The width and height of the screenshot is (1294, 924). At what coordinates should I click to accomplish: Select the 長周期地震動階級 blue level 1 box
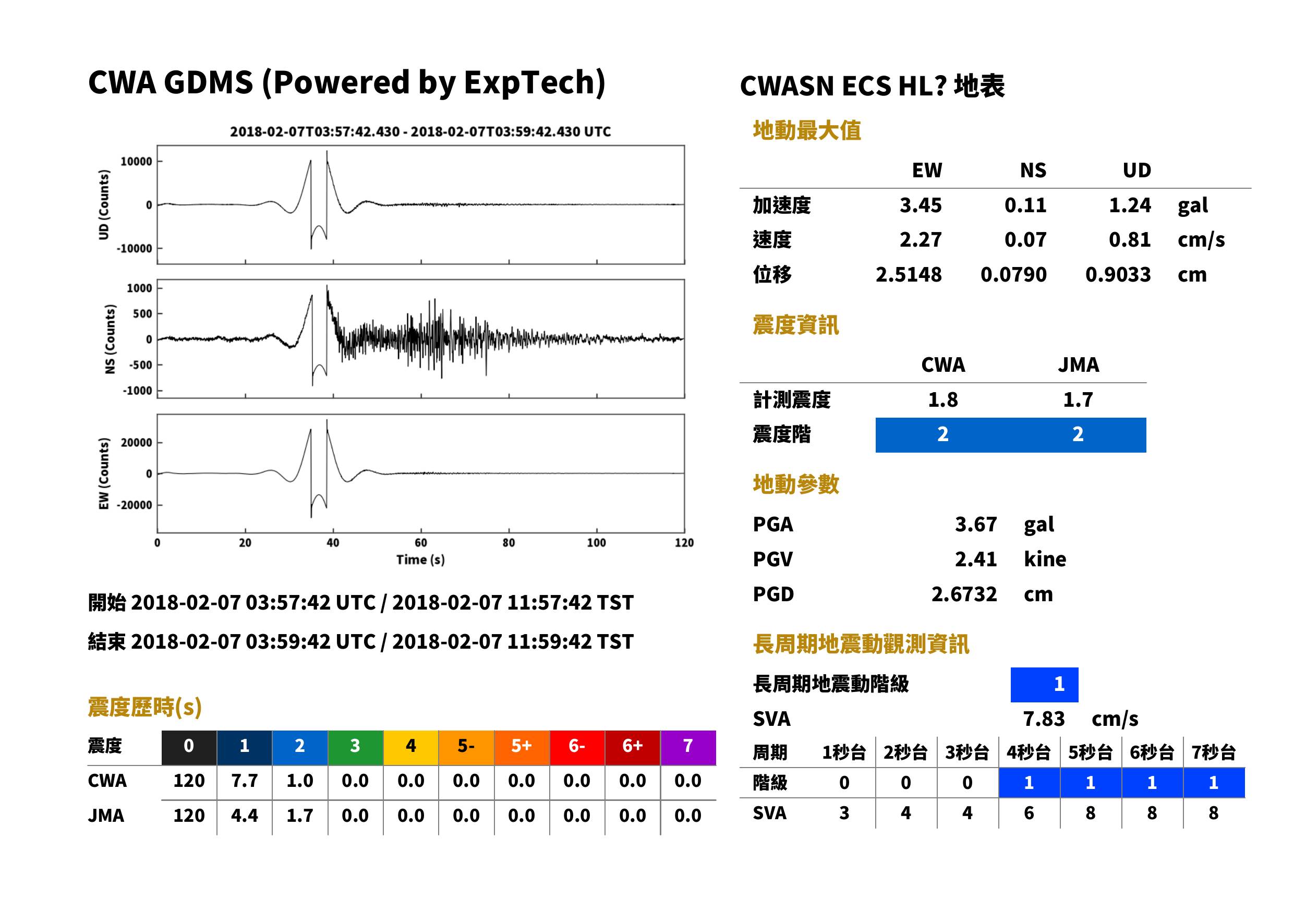pyautogui.click(x=1044, y=685)
